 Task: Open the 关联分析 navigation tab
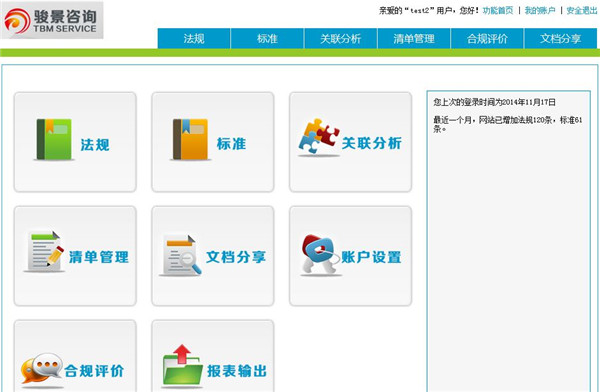coord(341,39)
